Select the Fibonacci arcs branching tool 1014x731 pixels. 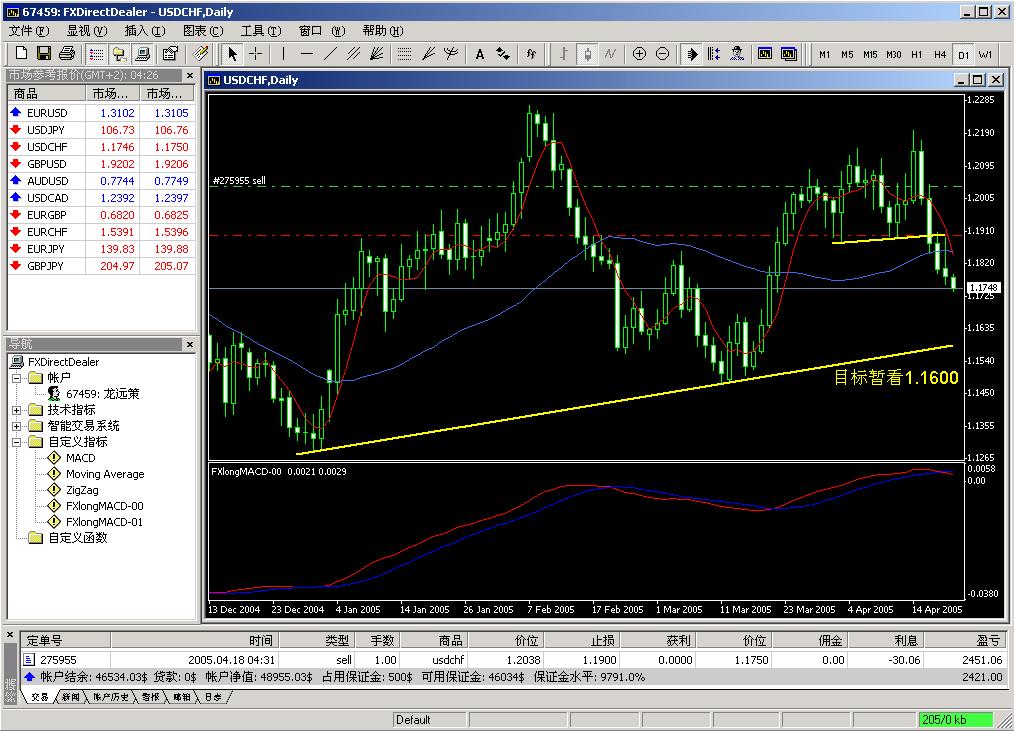point(451,54)
